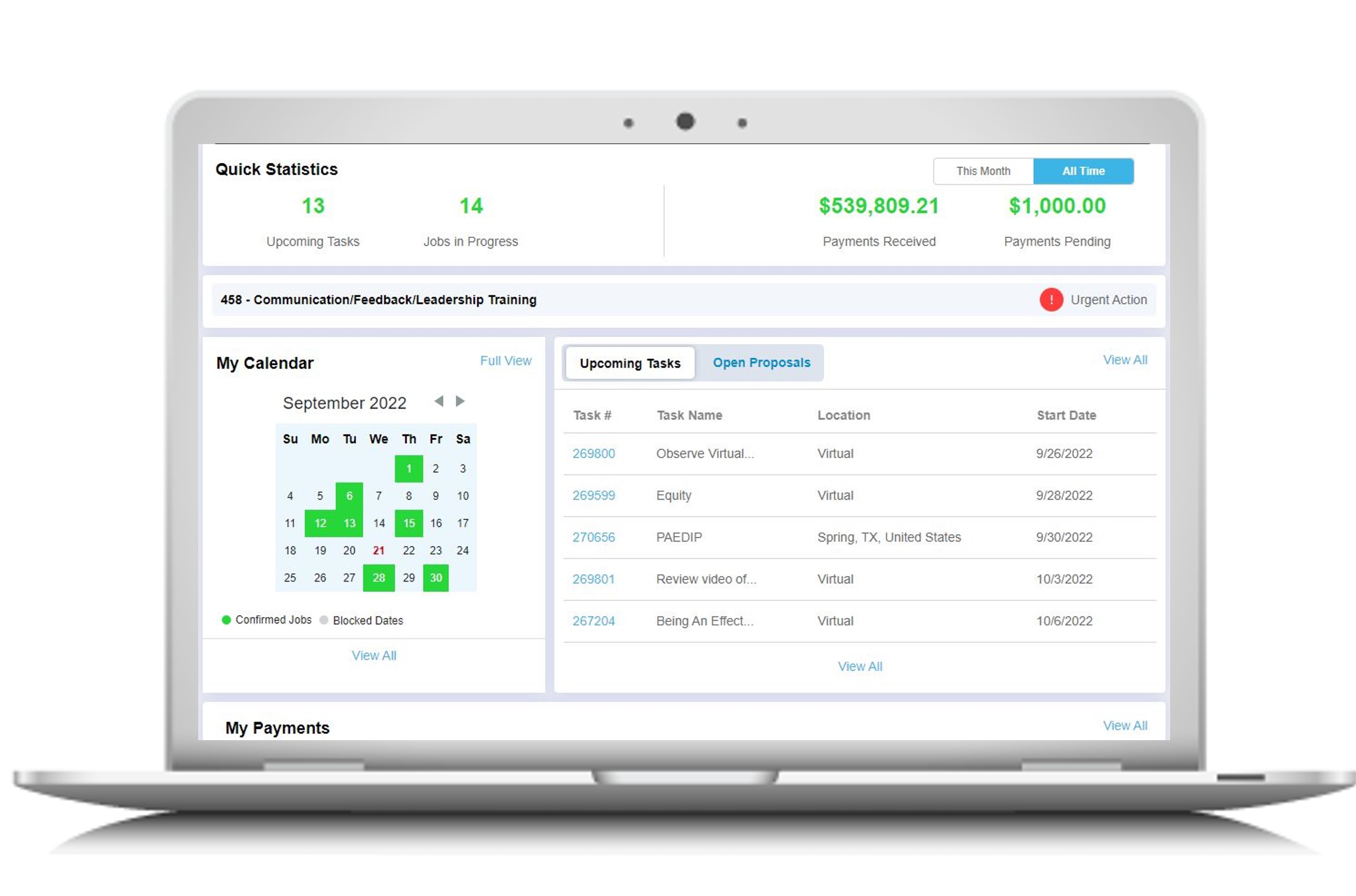Select the red date 21 on calendar
This screenshot has width=1356, height=896.
pos(378,550)
